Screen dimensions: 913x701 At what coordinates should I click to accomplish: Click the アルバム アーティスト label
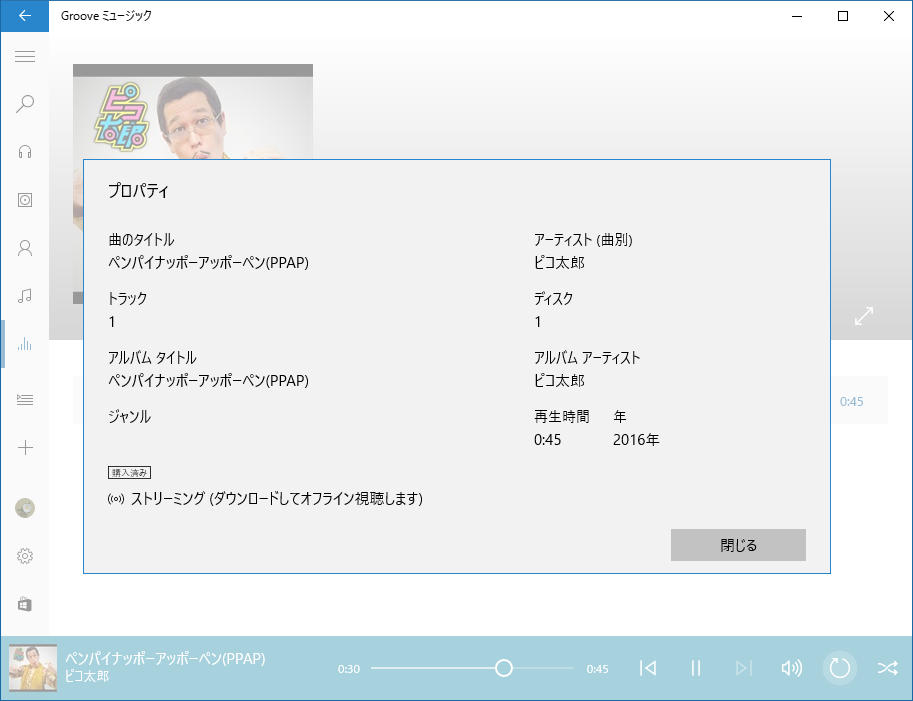pos(587,357)
